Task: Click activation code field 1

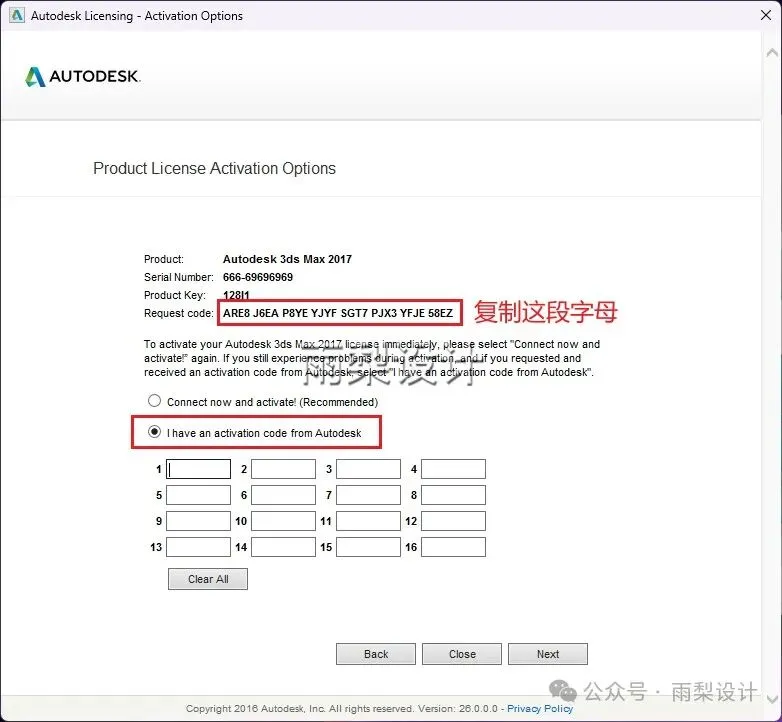Action: click(198, 469)
